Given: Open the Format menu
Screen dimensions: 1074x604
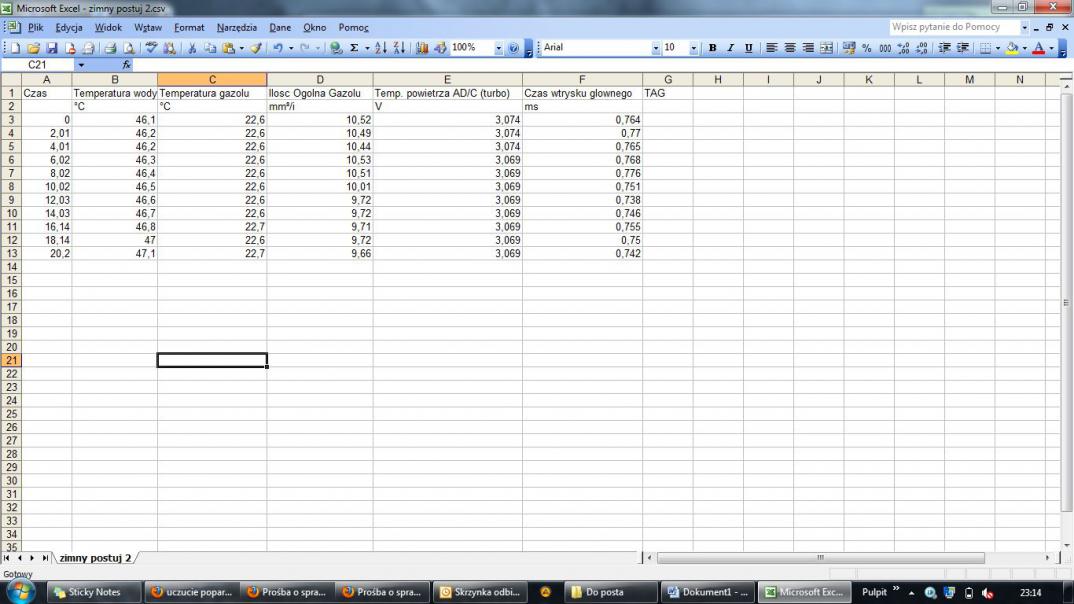Looking at the screenshot, I should (x=189, y=27).
